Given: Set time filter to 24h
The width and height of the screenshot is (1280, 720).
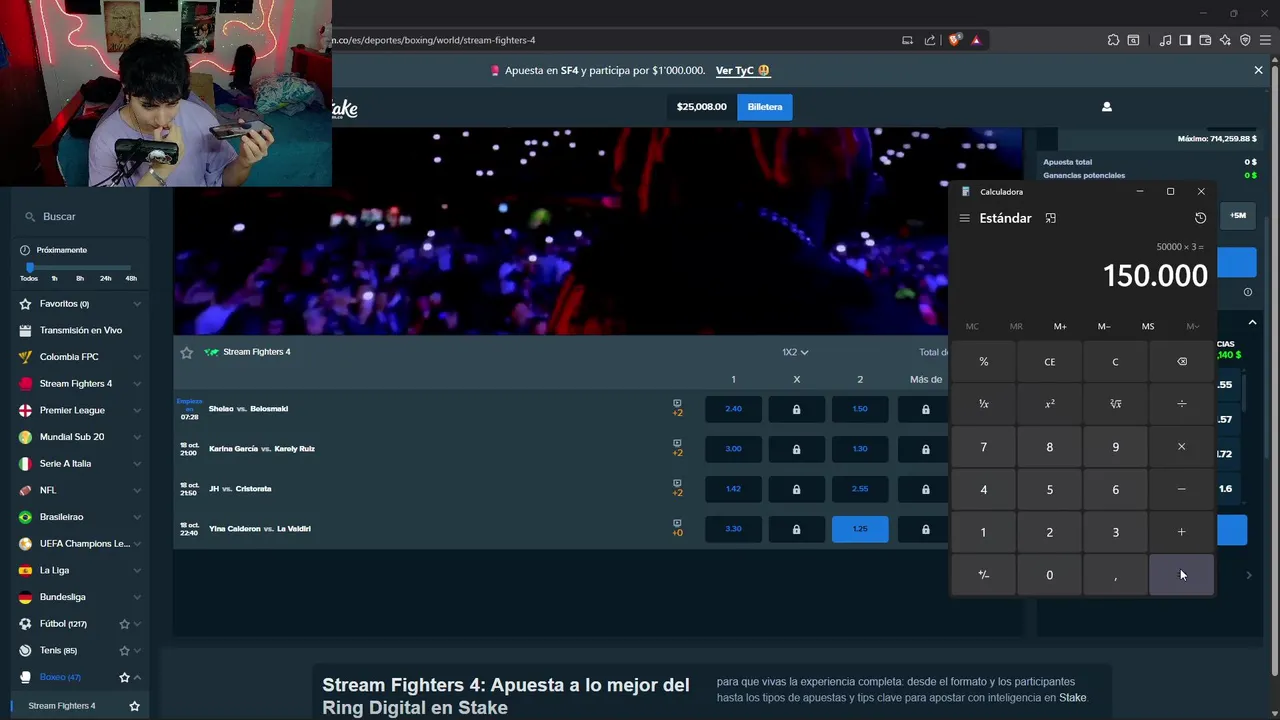Looking at the screenshot, I should coord(105,278).
